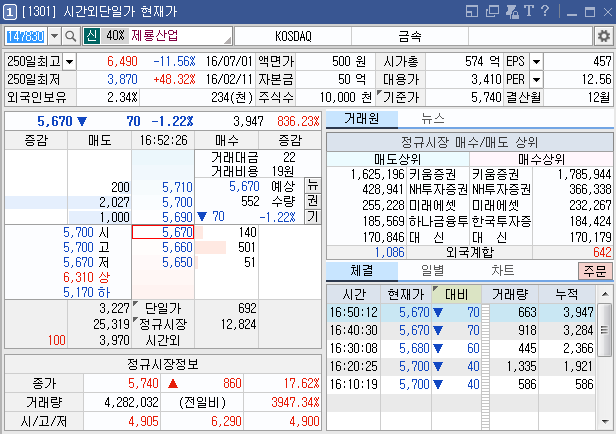Screen dimensions: 616x434
Task: Click the upper limit price 6,310 상
Action: 86,277
